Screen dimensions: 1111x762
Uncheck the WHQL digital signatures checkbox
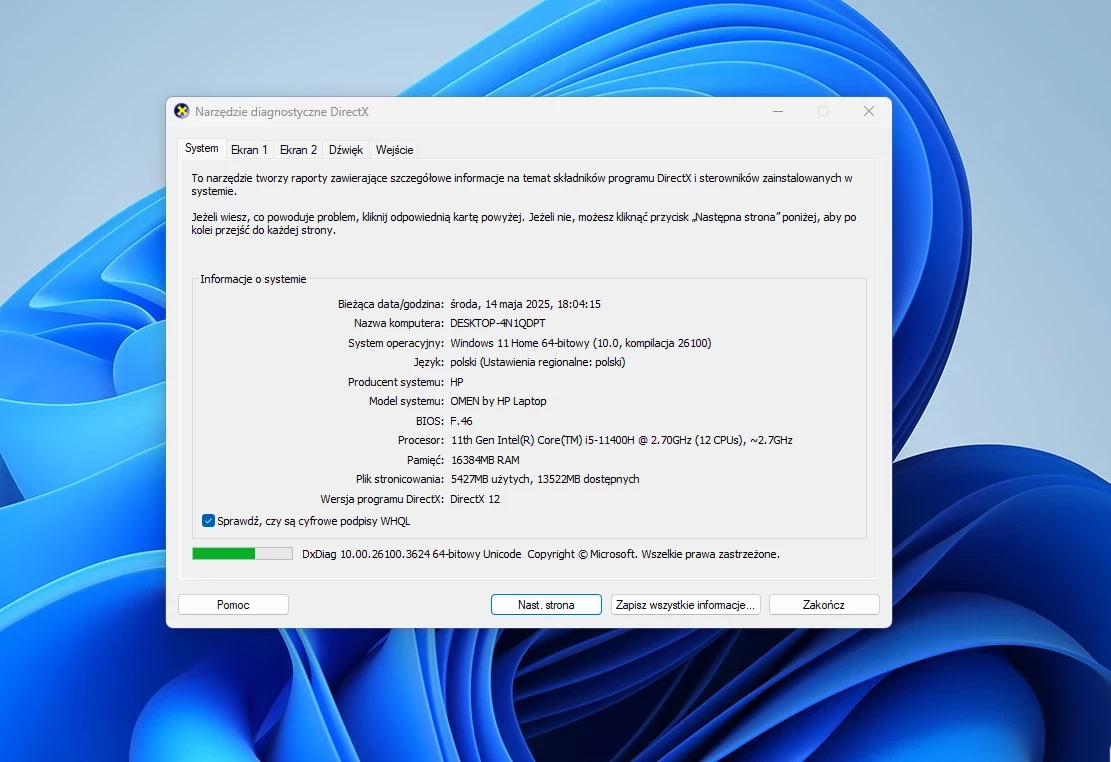208,521
